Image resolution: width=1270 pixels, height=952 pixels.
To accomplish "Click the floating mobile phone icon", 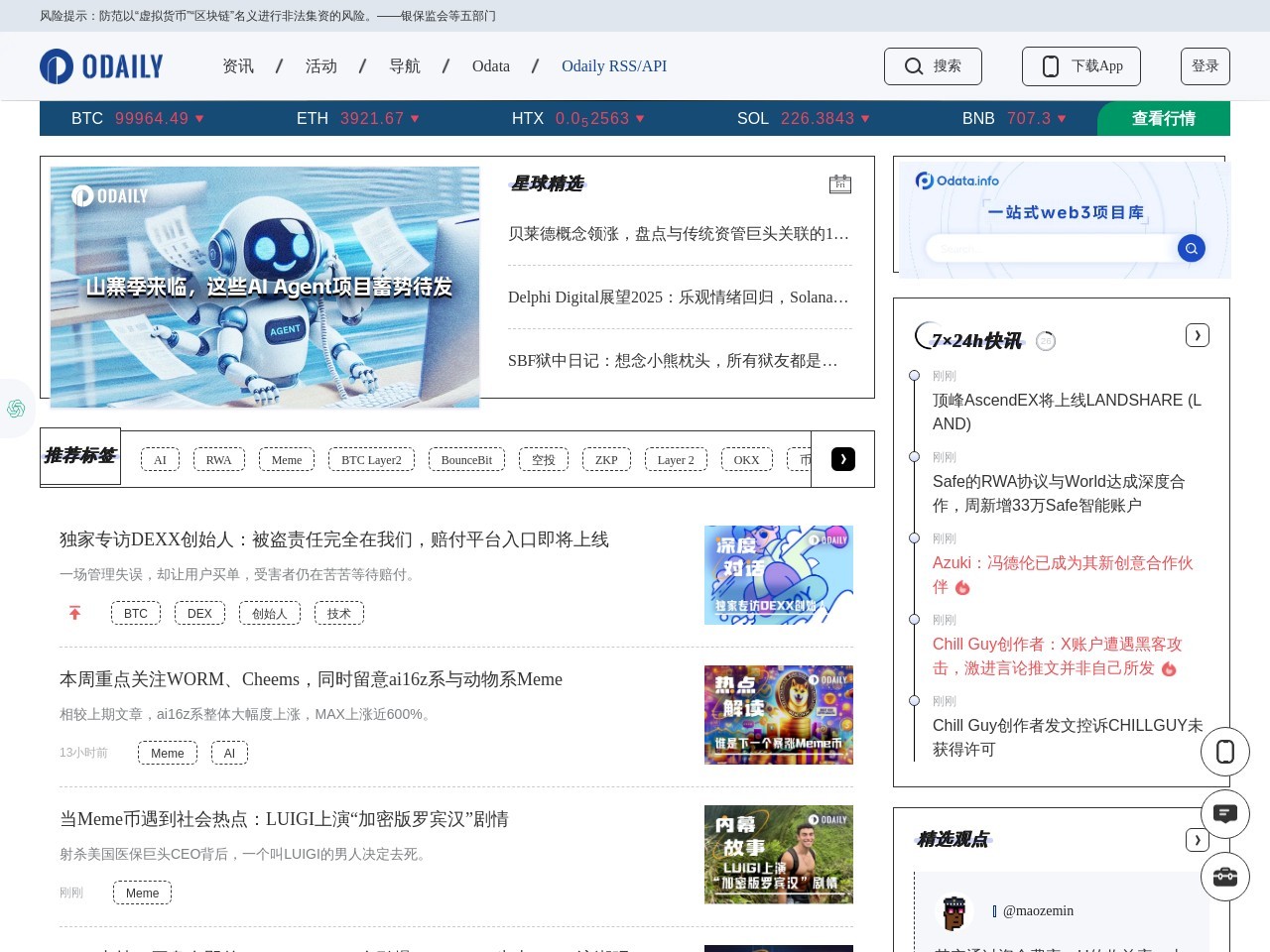I will coord(1225,752).
